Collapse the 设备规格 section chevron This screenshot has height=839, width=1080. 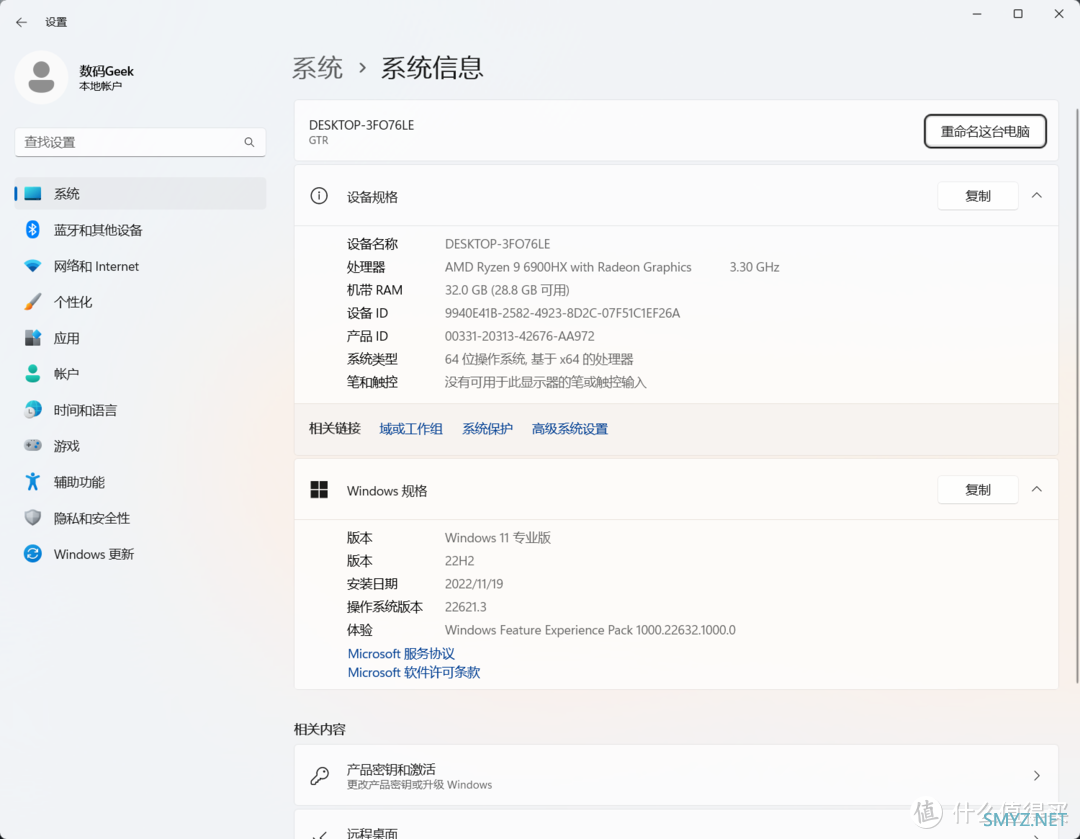[x=1036, y=196]
